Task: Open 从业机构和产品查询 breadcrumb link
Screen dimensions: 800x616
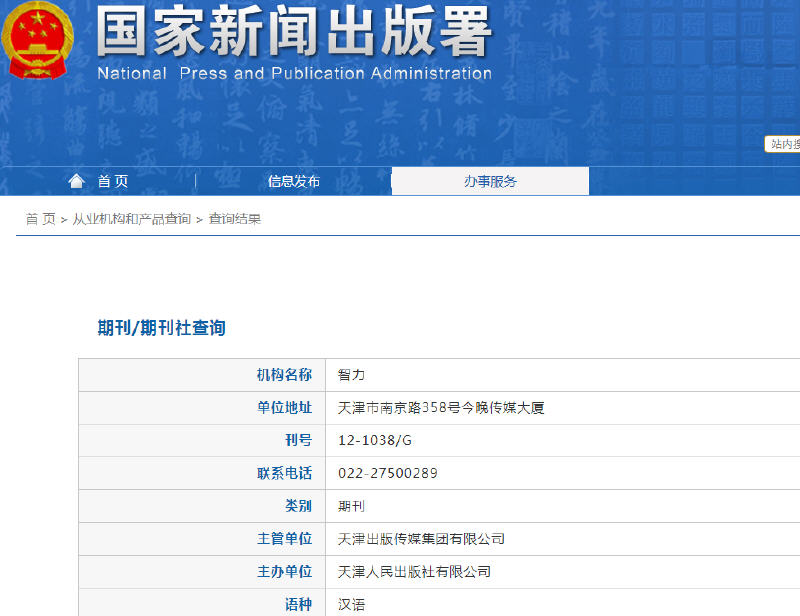Action: coord(132,219)
